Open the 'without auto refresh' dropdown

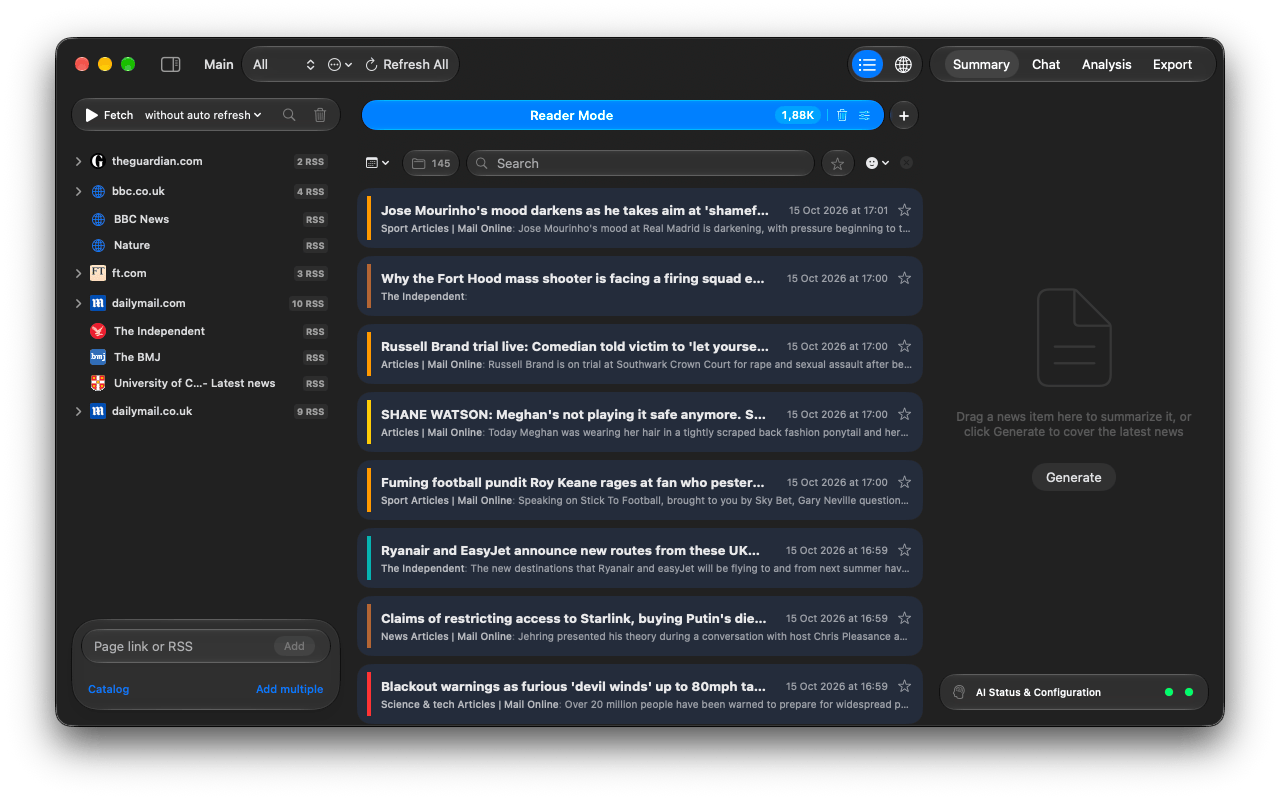pos(203,115)
